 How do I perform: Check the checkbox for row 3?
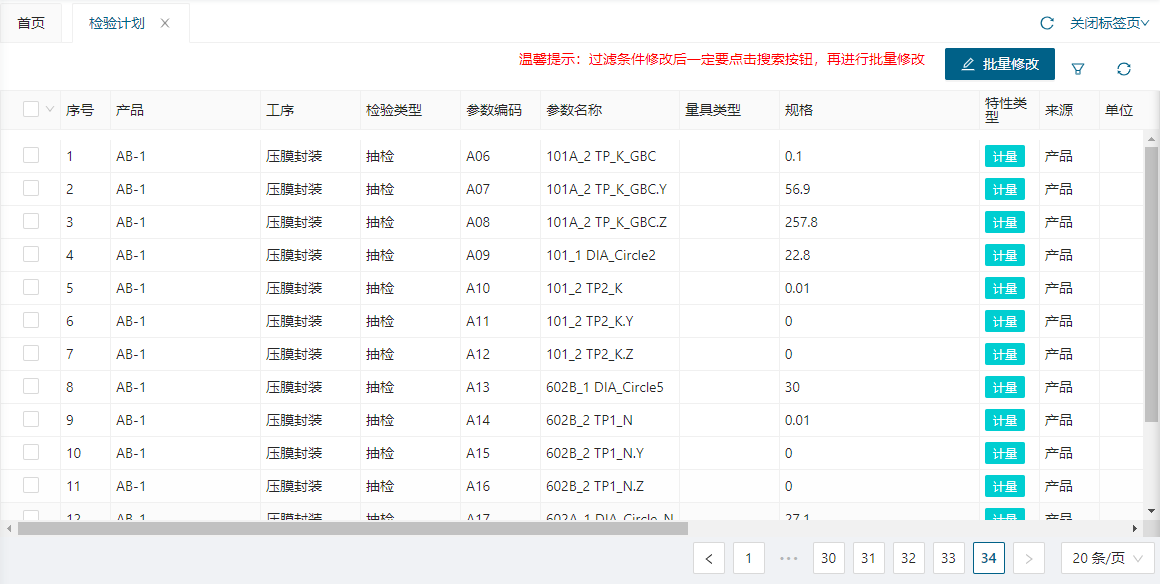(31, 221)
